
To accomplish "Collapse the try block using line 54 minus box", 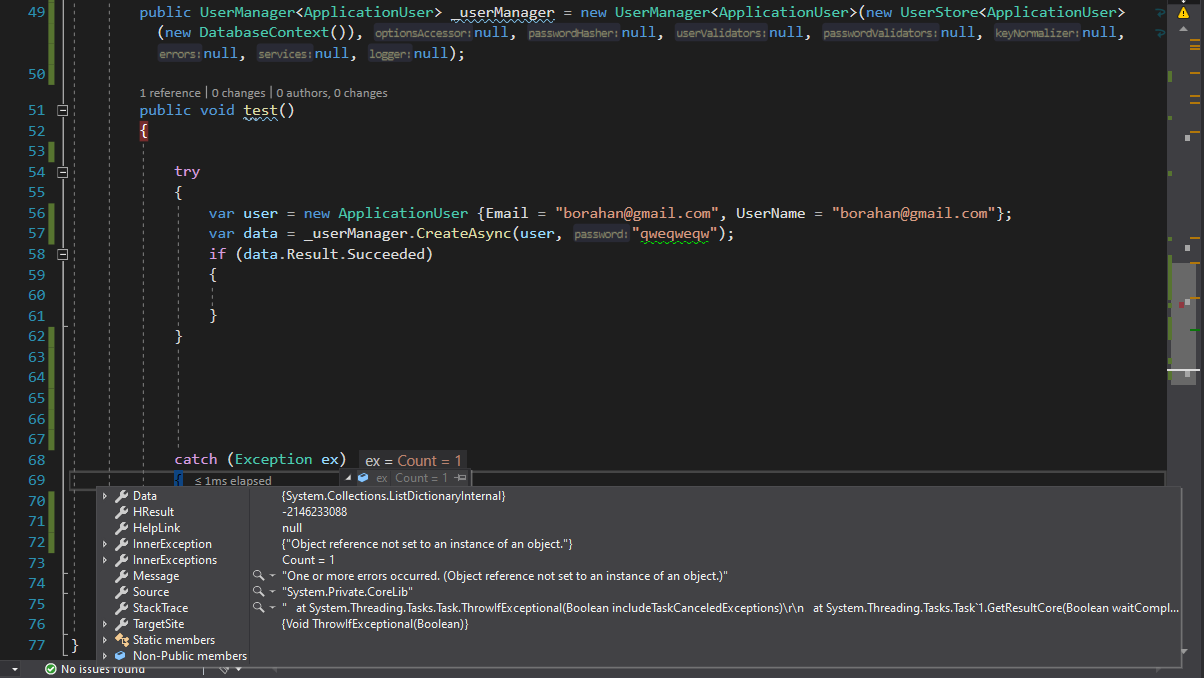I will 62,171.
